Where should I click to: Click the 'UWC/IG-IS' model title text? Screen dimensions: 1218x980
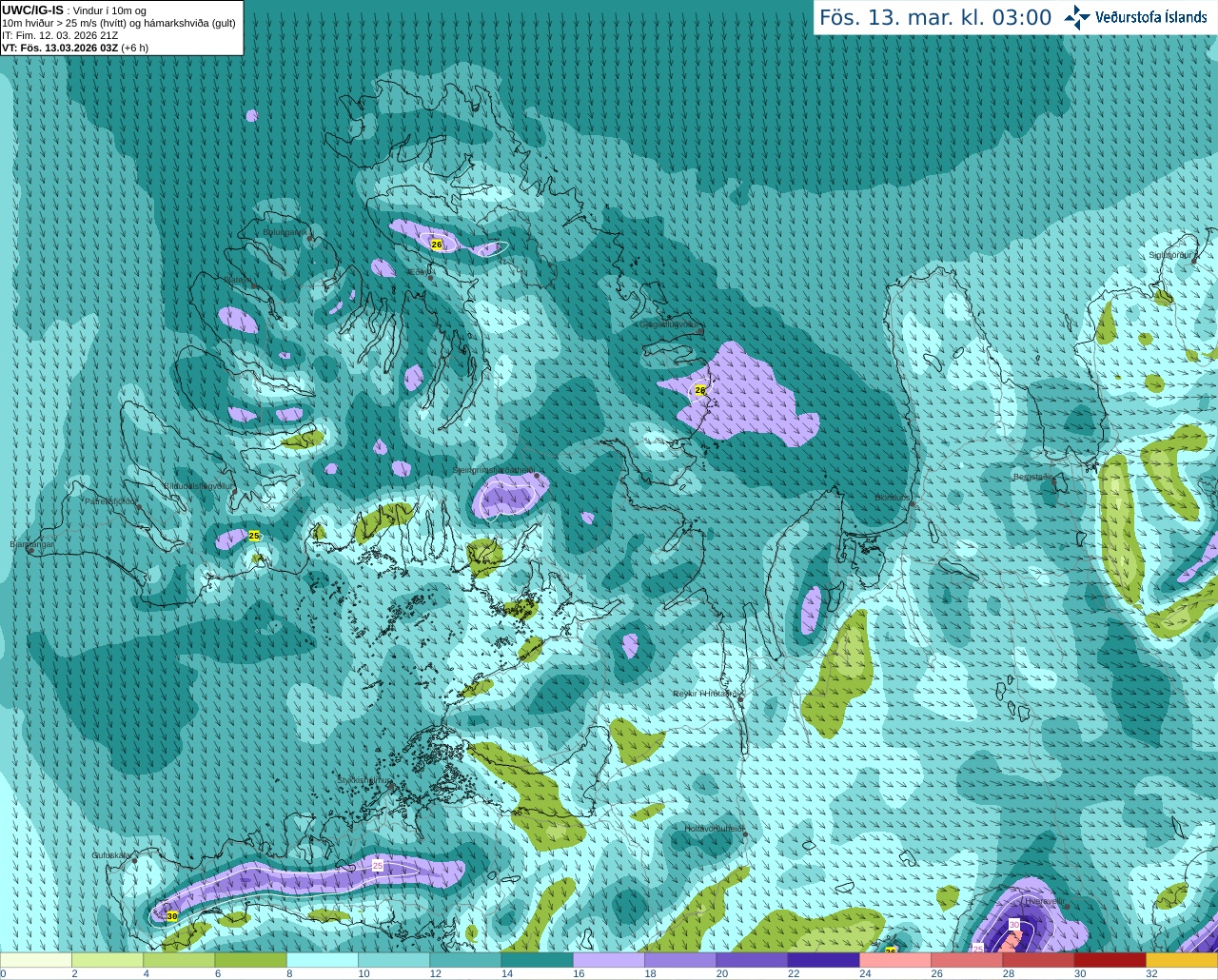[32, 10]
